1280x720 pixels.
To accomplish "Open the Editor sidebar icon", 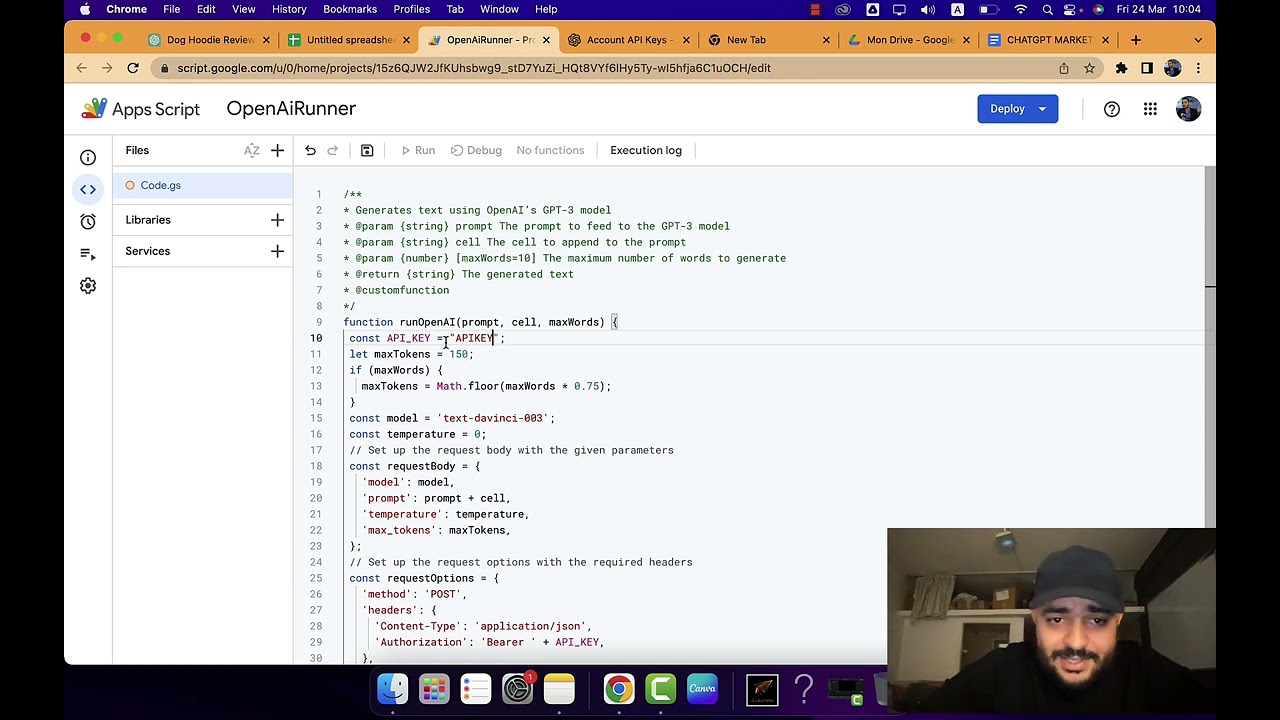I will tap(88, 190).
